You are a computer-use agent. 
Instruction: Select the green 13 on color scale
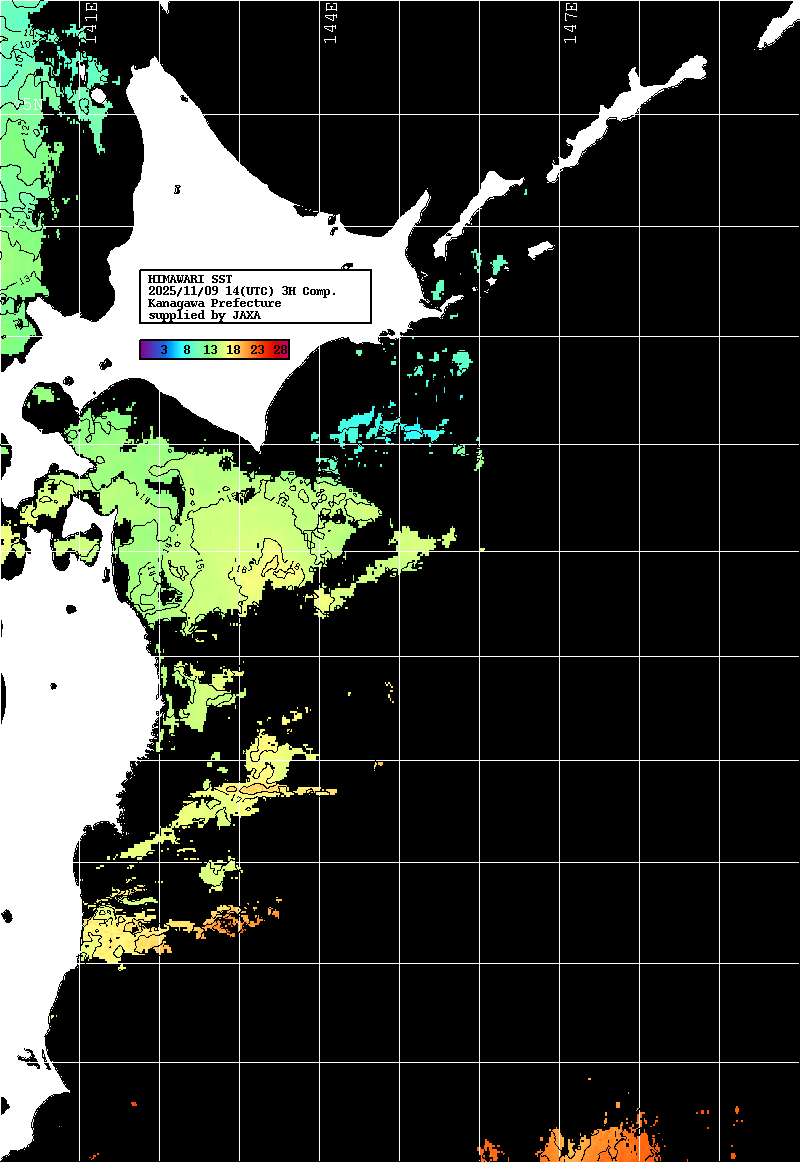[210, 350]
